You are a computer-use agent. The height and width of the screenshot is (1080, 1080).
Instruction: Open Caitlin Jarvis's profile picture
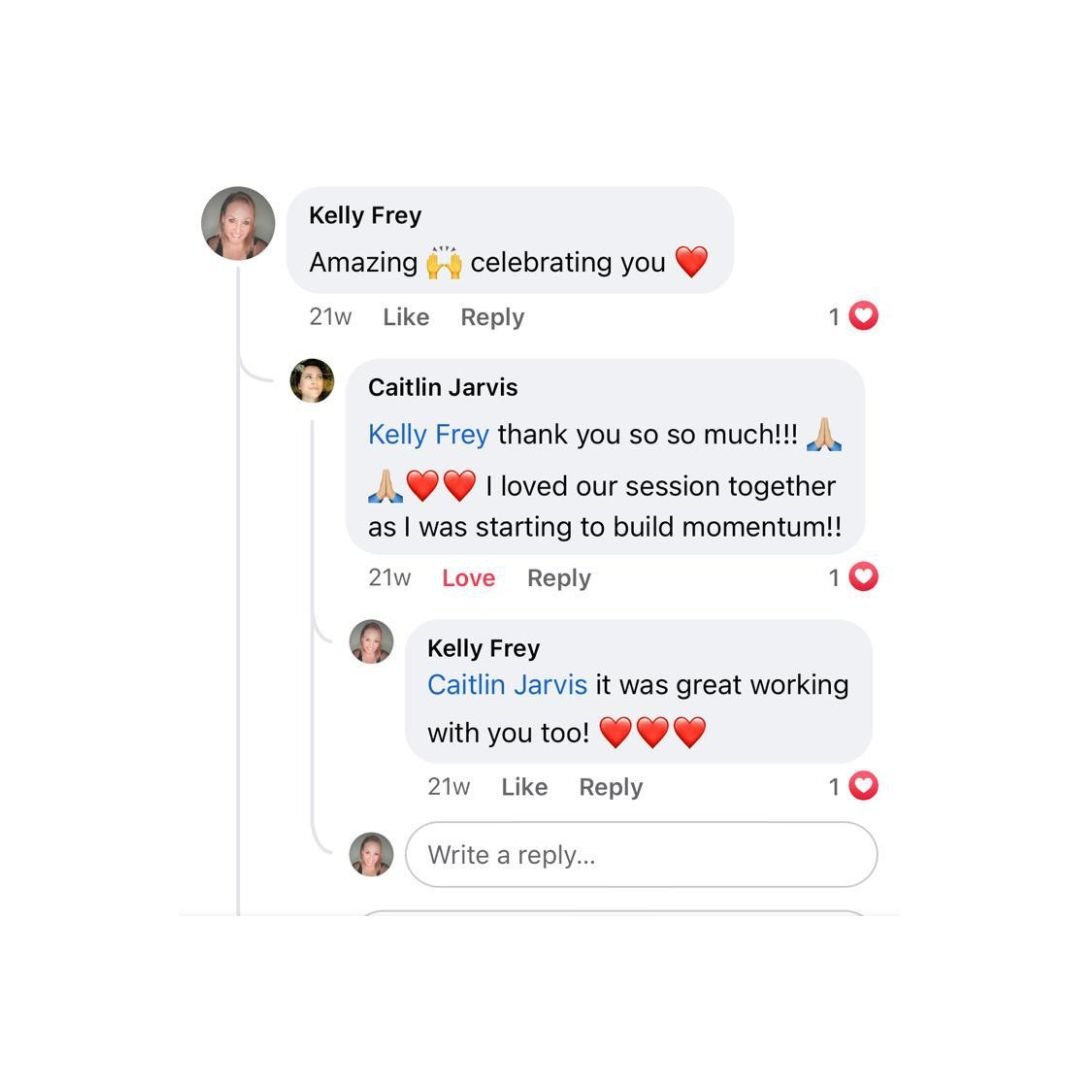click(x=312, y=380)
